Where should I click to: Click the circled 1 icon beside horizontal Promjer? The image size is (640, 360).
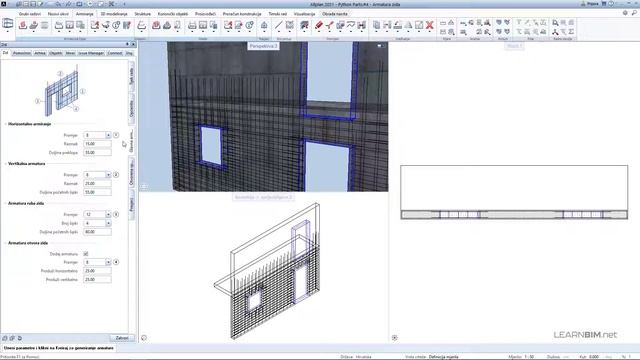[x=116, y=135]
